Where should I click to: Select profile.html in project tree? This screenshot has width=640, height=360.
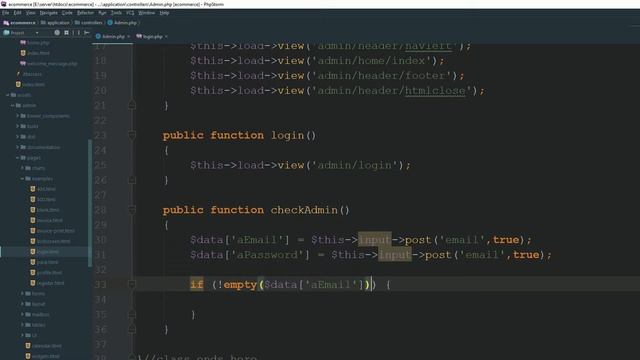point(46,273)
